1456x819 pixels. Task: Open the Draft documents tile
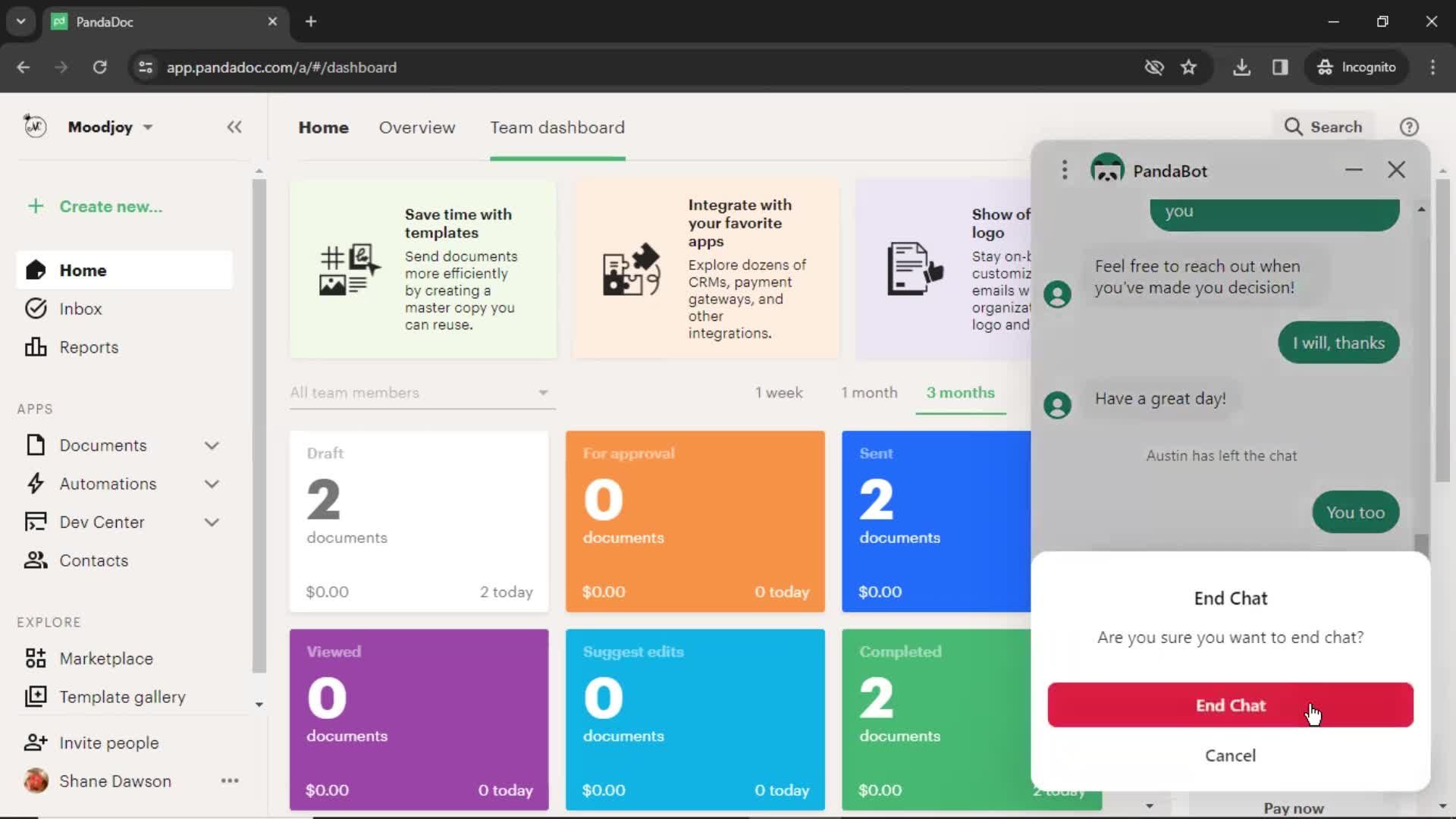coord(419,522)
